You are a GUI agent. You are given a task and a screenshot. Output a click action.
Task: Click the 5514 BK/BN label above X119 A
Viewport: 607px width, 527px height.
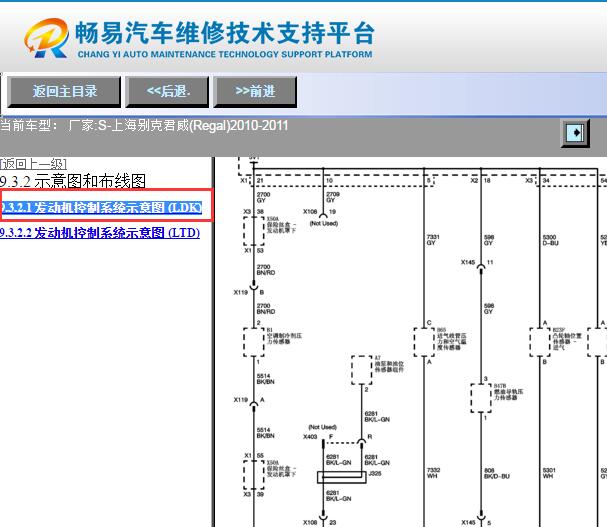pyautogui.click(x=266, y=379)
